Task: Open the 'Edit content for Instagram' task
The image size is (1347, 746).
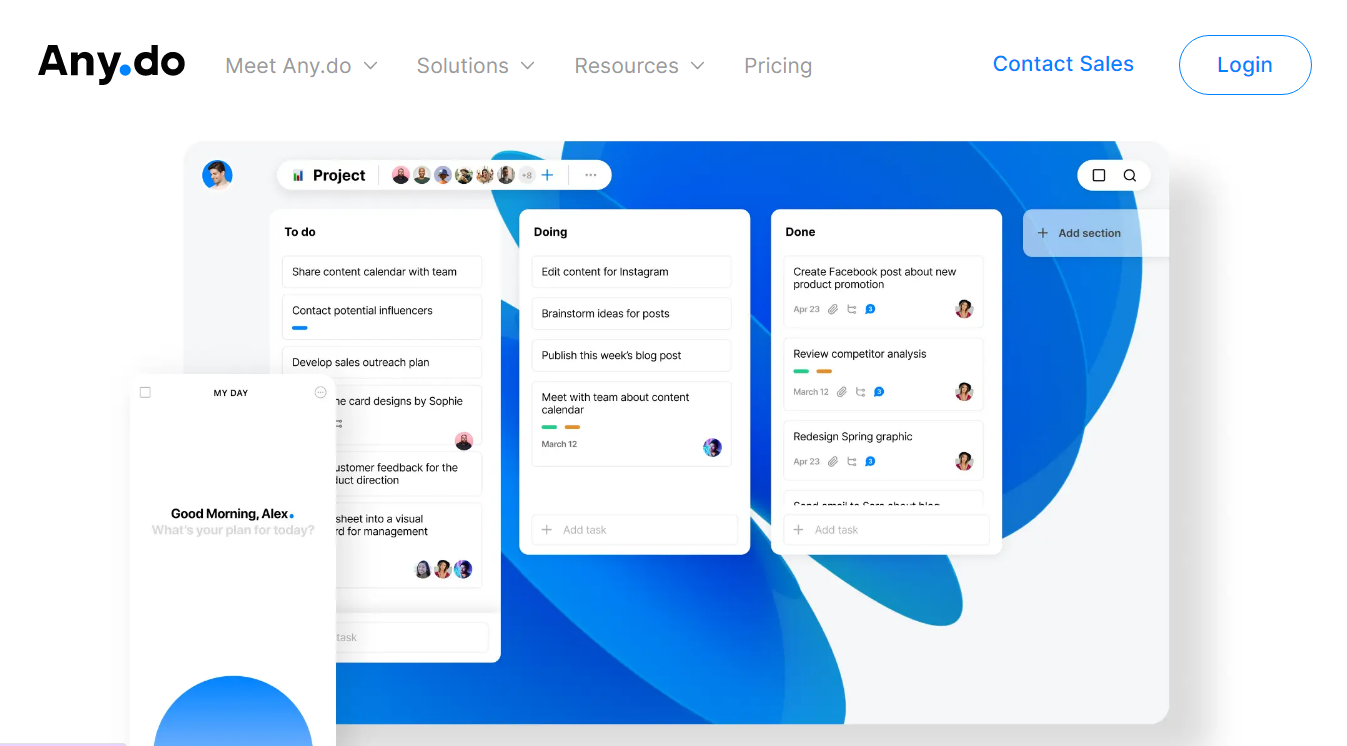Action: (x=631, y=272)
